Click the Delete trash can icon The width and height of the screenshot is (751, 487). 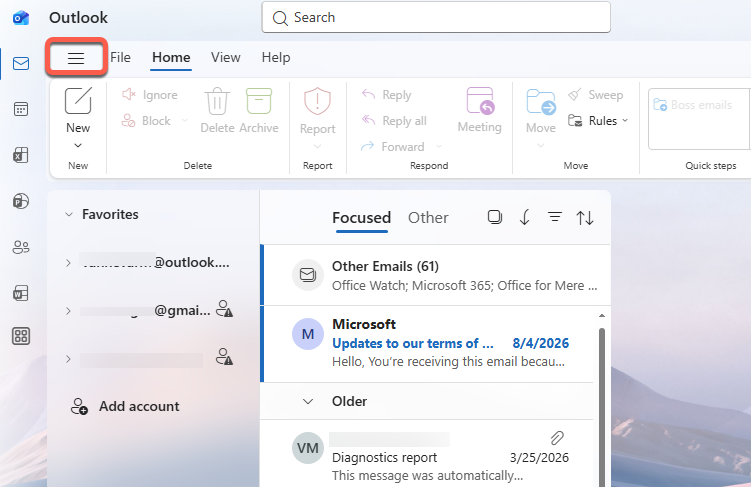pos(217,101)
